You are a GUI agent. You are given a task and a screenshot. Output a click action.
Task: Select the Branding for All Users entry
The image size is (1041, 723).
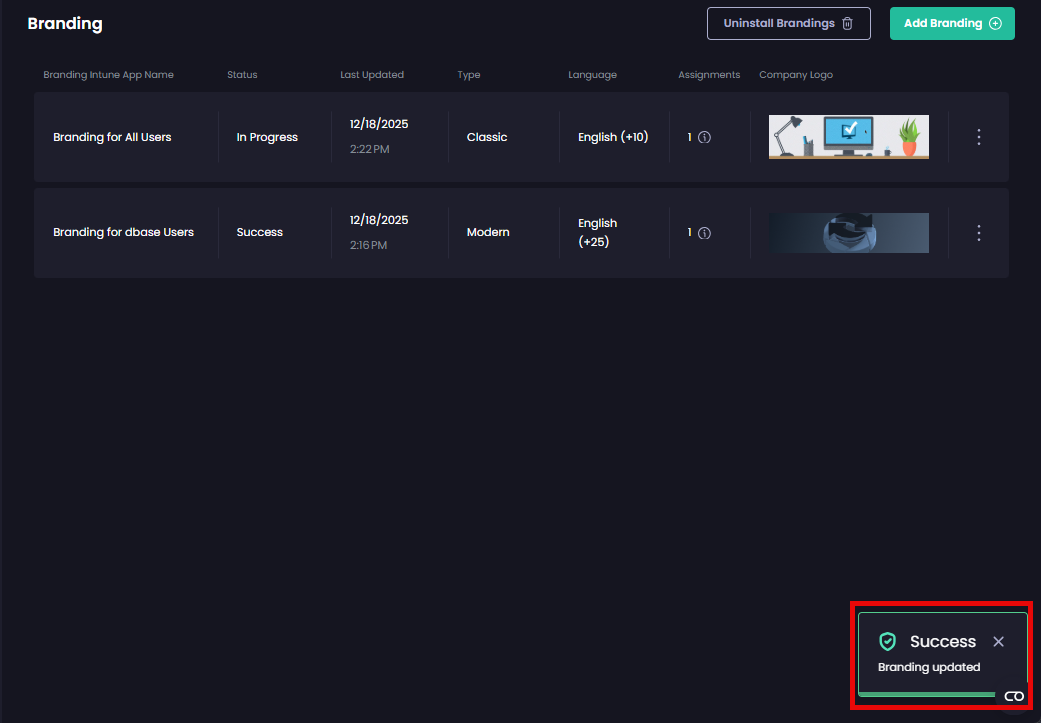[112, 137]
